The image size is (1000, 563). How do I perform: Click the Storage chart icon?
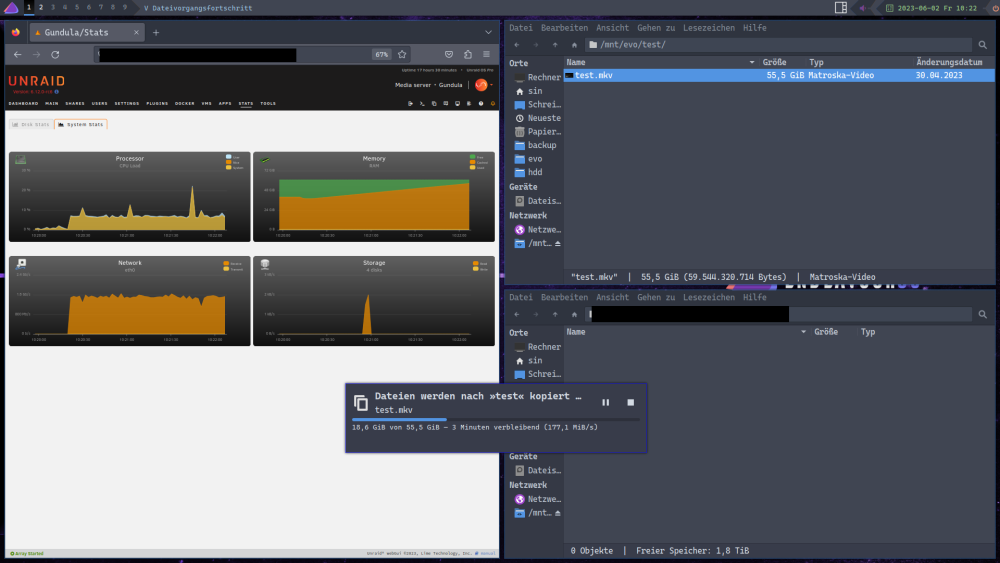tap(265, 263)
